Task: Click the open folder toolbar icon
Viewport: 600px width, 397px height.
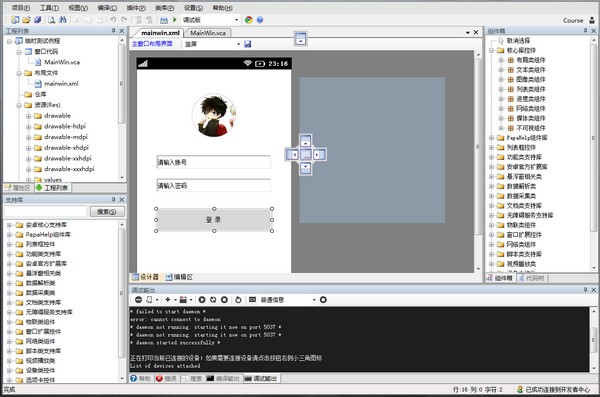Action: tap(26, 20)
